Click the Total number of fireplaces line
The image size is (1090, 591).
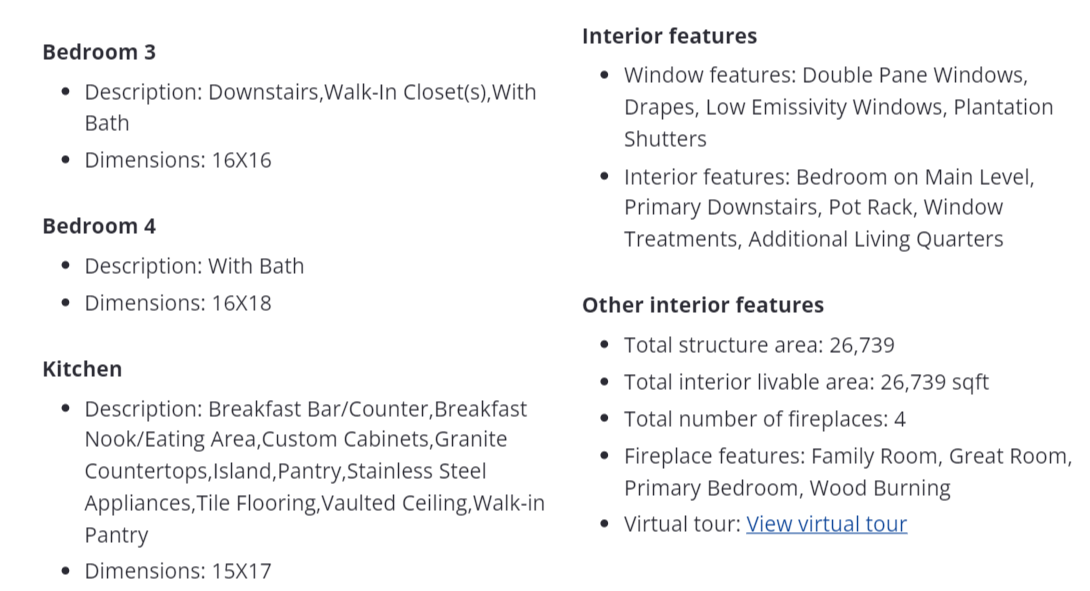[x=764, y=419]
